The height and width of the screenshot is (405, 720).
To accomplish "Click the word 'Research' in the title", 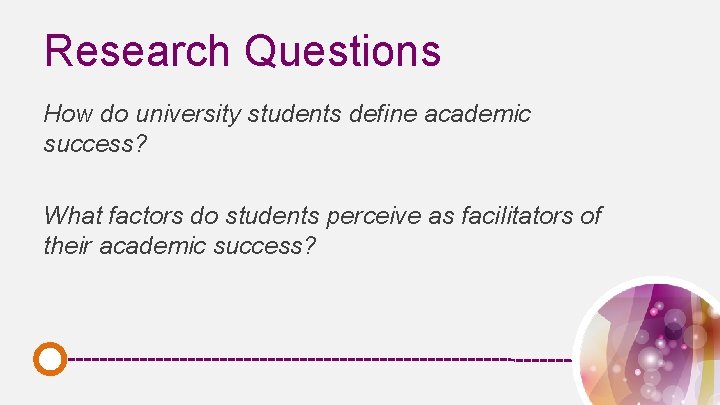I will (x=136, y=51).
